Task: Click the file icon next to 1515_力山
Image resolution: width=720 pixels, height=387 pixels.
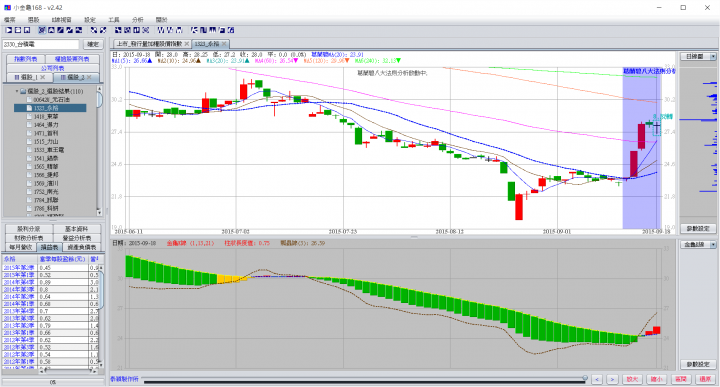Action: point(29,141)
